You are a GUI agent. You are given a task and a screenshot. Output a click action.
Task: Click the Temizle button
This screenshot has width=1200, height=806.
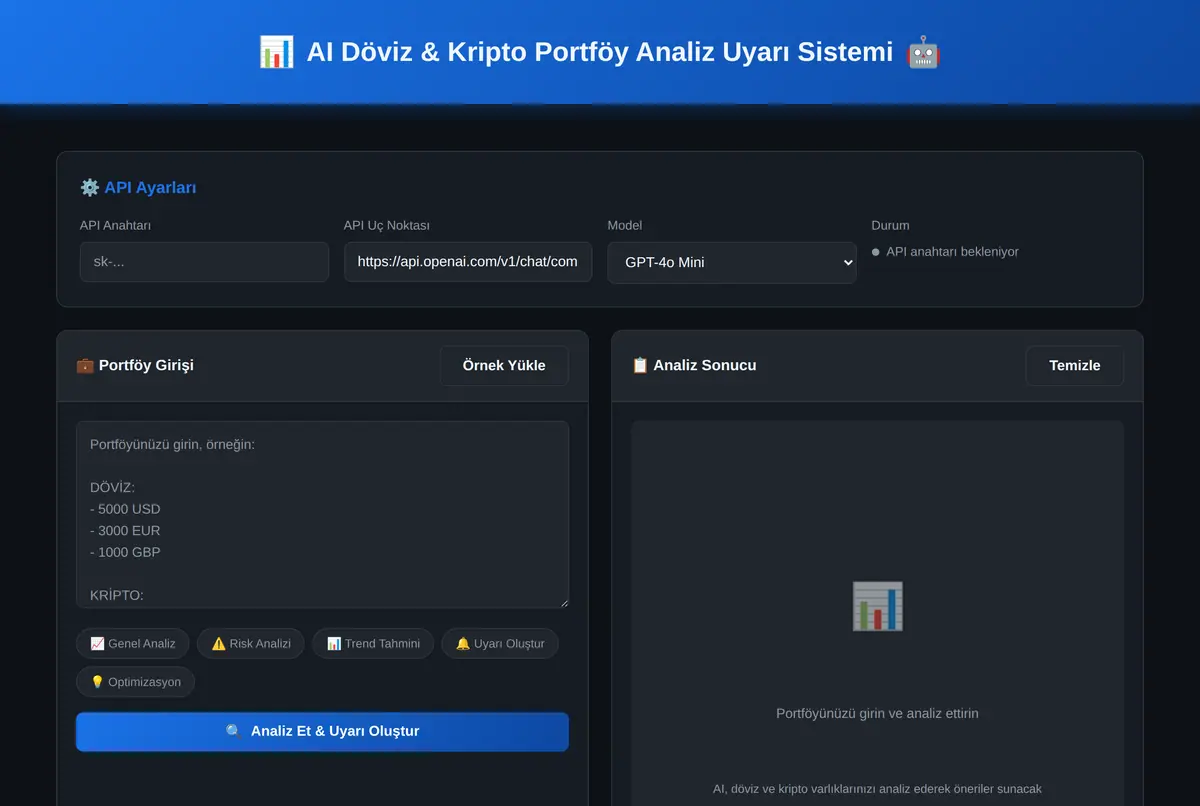pyautogui.click(x=1075, y=366)
